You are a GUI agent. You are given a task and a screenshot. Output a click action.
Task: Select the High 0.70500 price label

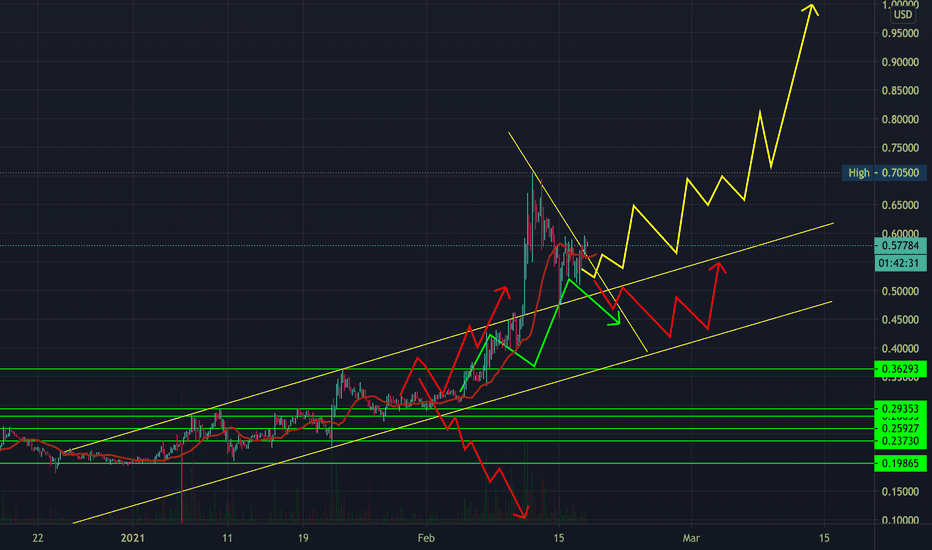(x=884, y=173)
